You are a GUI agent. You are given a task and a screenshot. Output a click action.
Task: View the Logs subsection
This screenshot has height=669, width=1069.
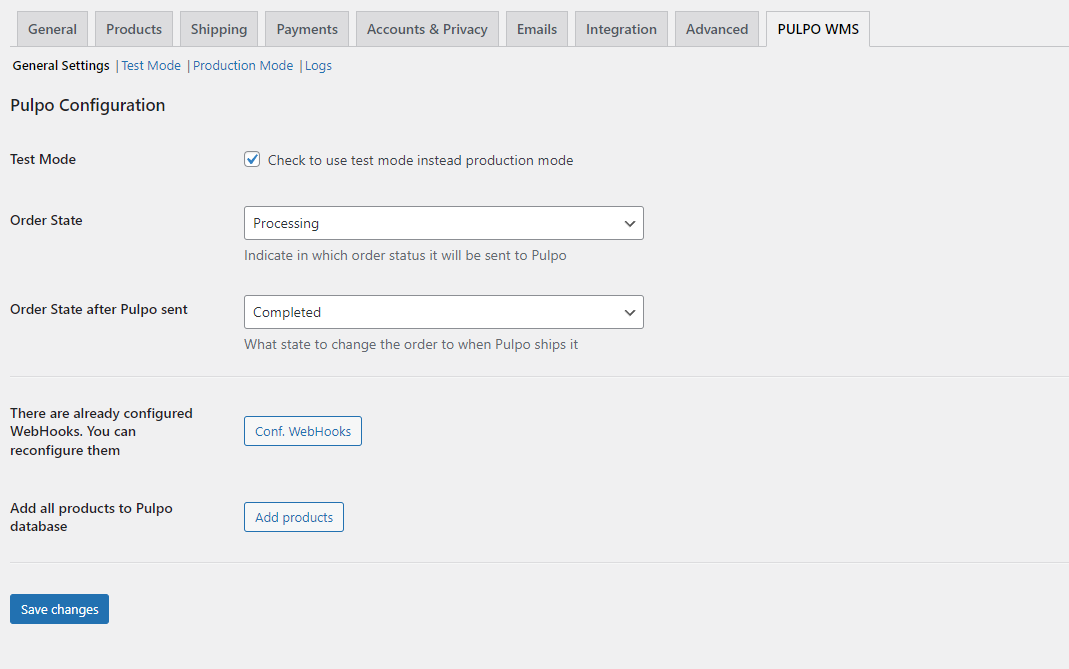pyautogui.click(x=318, y=65)
